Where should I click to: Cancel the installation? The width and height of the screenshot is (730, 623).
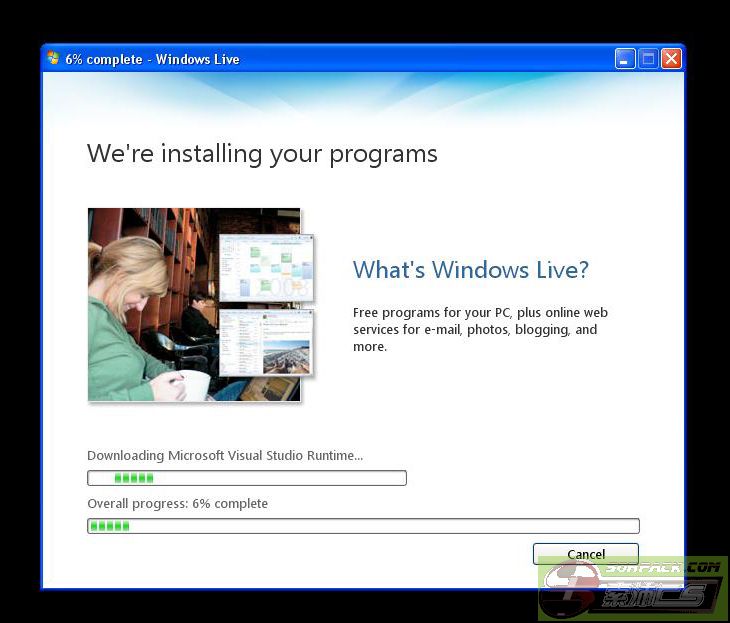[585, 554]
